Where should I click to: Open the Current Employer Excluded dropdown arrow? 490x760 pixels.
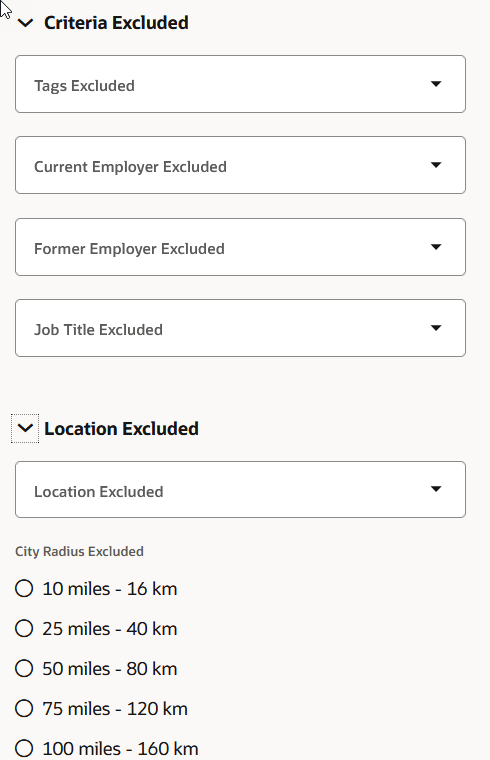tap(436, 165)
